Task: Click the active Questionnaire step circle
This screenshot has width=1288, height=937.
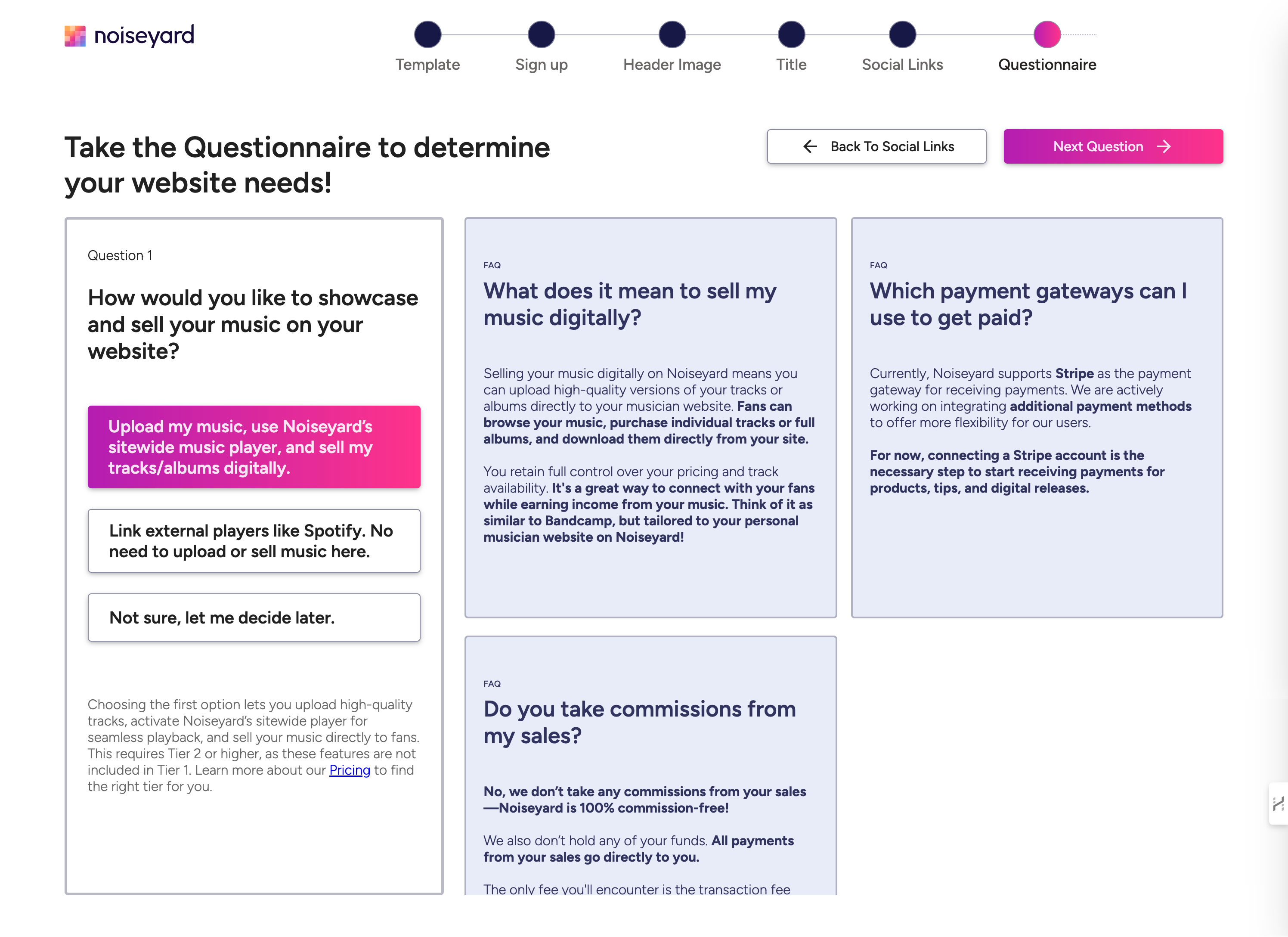Action: pyautogui.click(x=1046, y=34)
